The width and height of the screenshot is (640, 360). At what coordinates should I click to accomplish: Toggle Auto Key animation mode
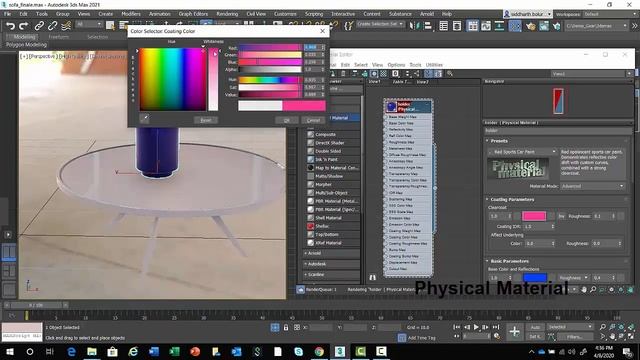(535, 327)
